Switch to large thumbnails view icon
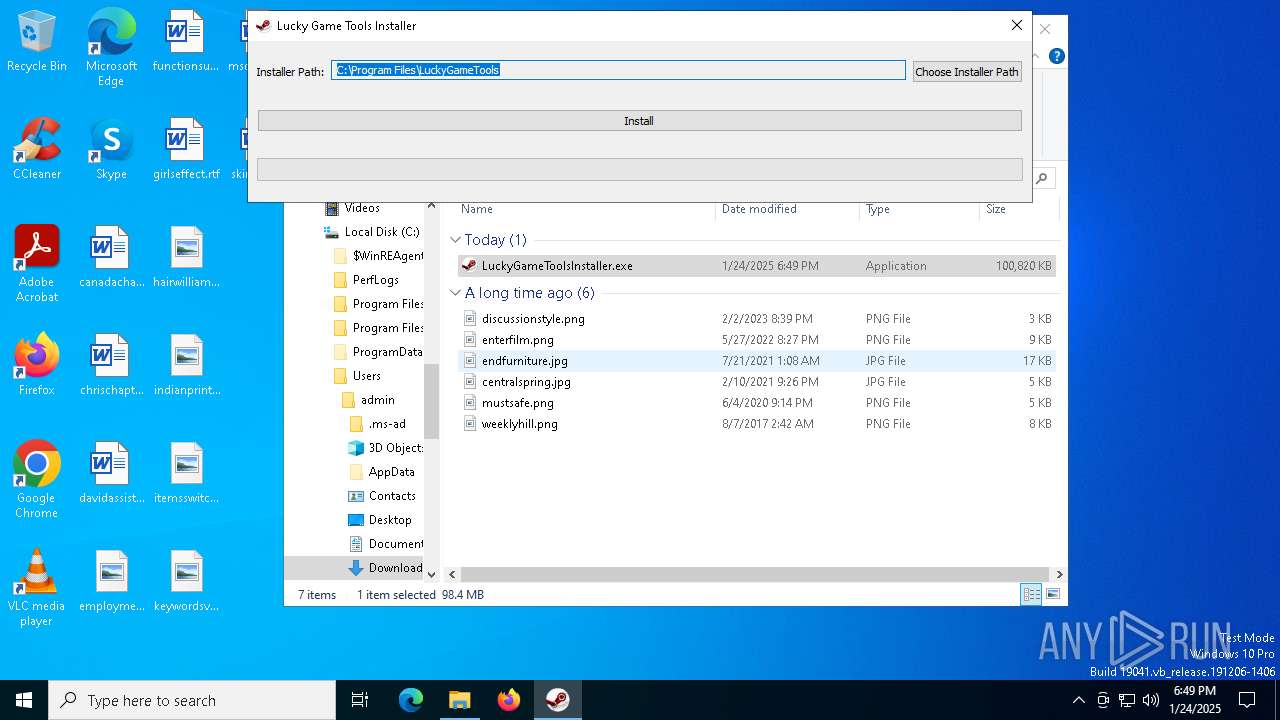The height and width of the screenshot is (720, 1280). [1052, 595]
